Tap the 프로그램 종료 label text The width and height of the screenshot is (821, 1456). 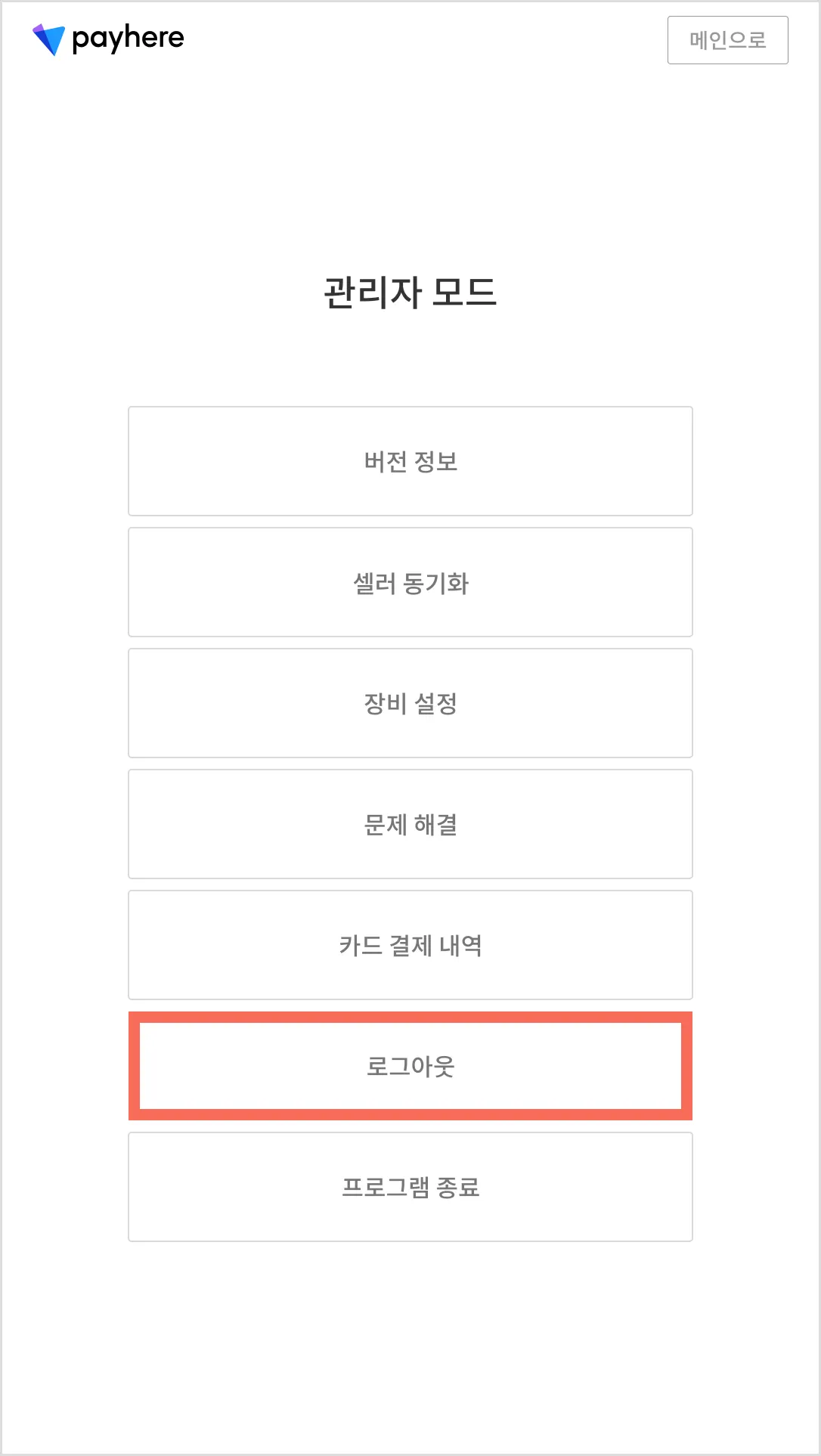(410, 1188)
